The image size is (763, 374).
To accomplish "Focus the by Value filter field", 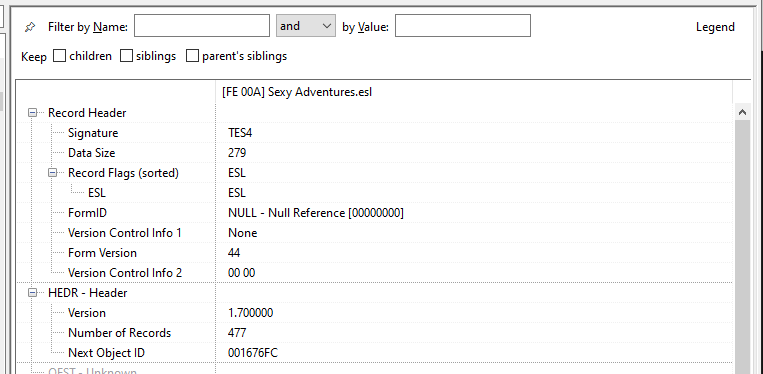I will tap(463, 26).
